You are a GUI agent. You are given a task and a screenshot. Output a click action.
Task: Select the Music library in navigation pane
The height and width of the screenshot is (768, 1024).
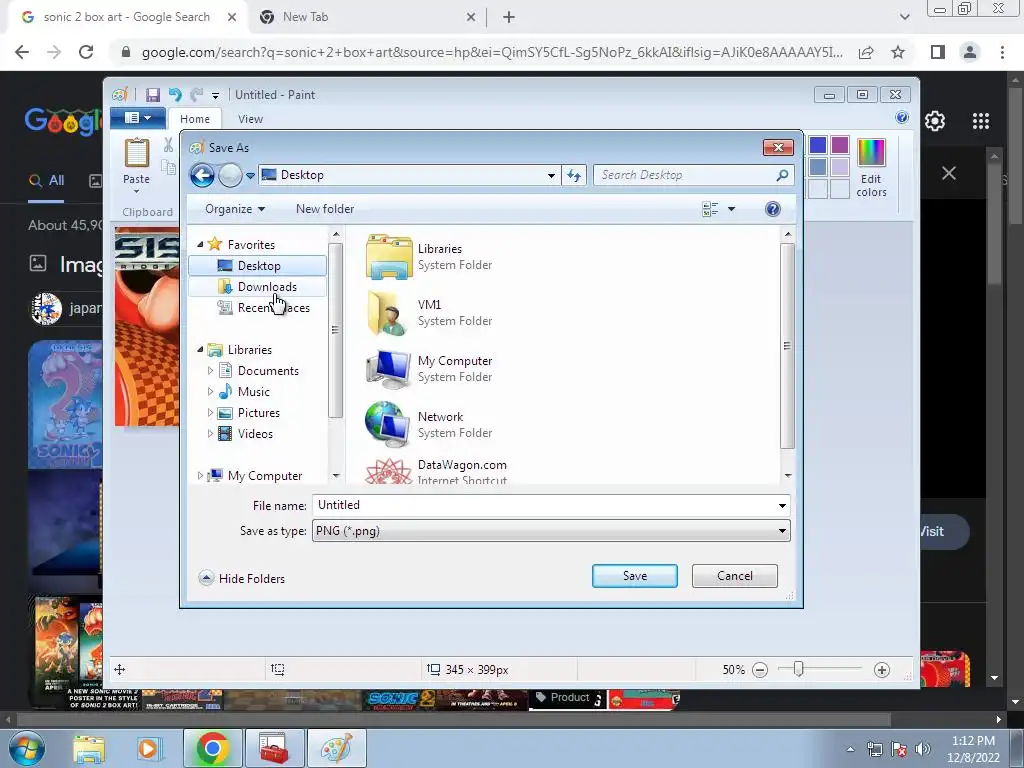tap(253, 392)
